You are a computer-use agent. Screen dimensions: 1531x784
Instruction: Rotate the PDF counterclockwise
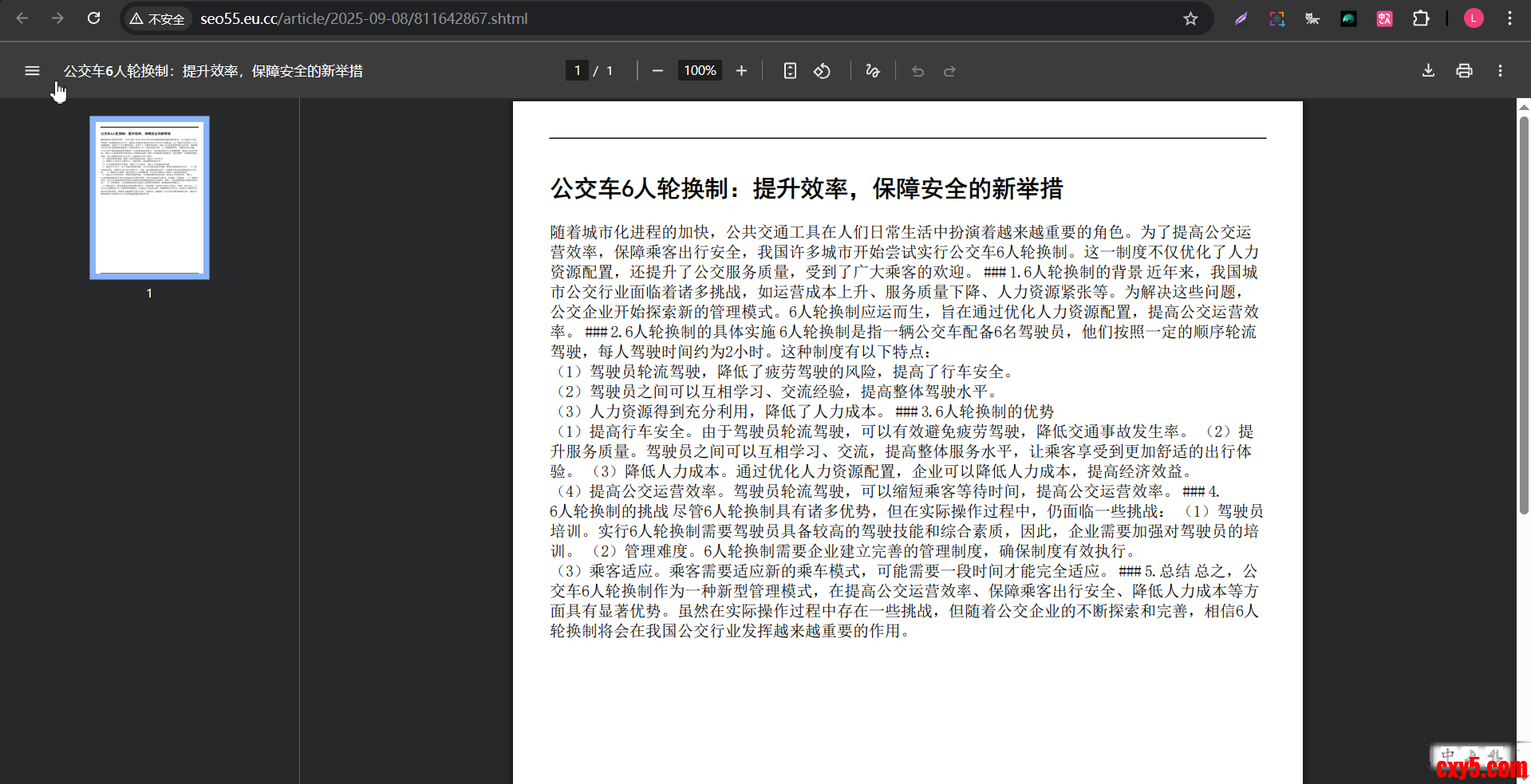tap(823, 70)
